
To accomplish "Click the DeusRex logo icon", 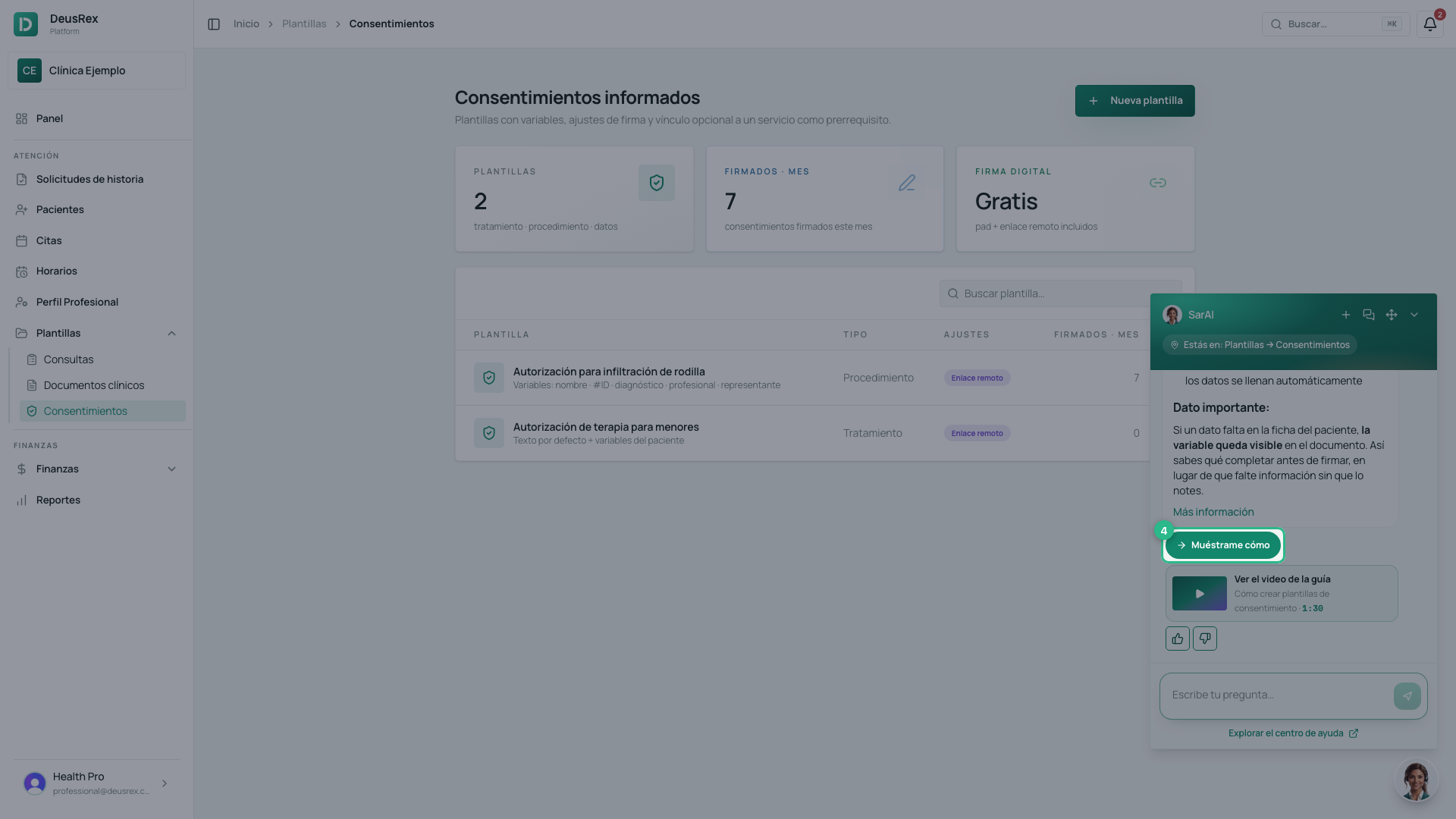I will click(x=26, y=24).
